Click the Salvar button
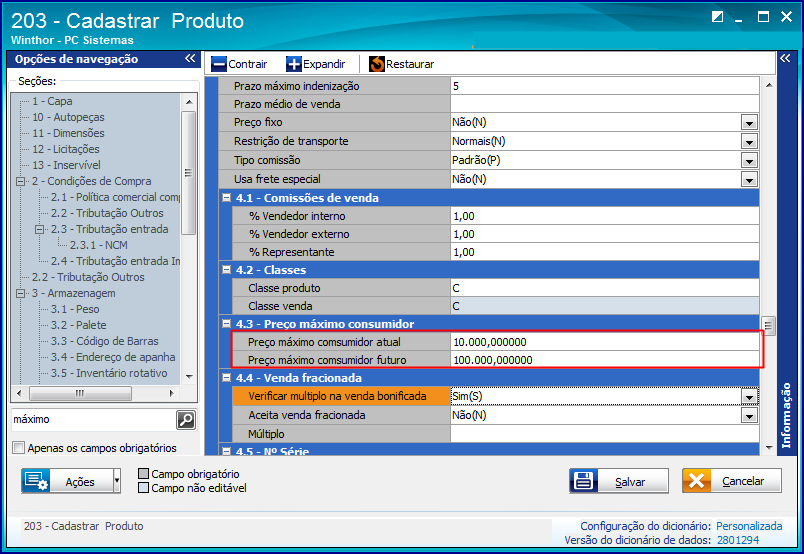 pyautogui.click(x=619, y=481)
